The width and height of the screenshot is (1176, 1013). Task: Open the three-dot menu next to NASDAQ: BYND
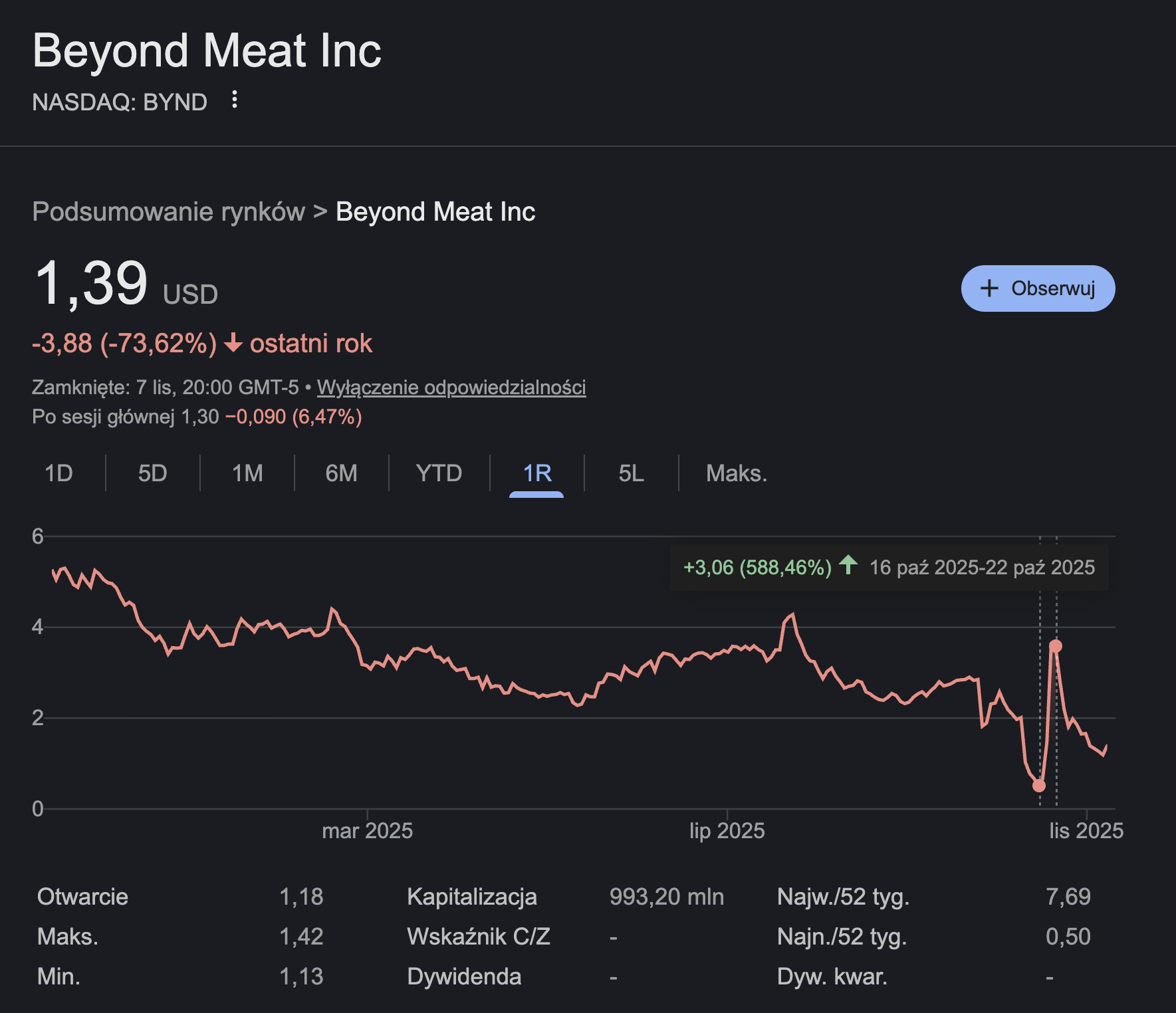(234, 100)
